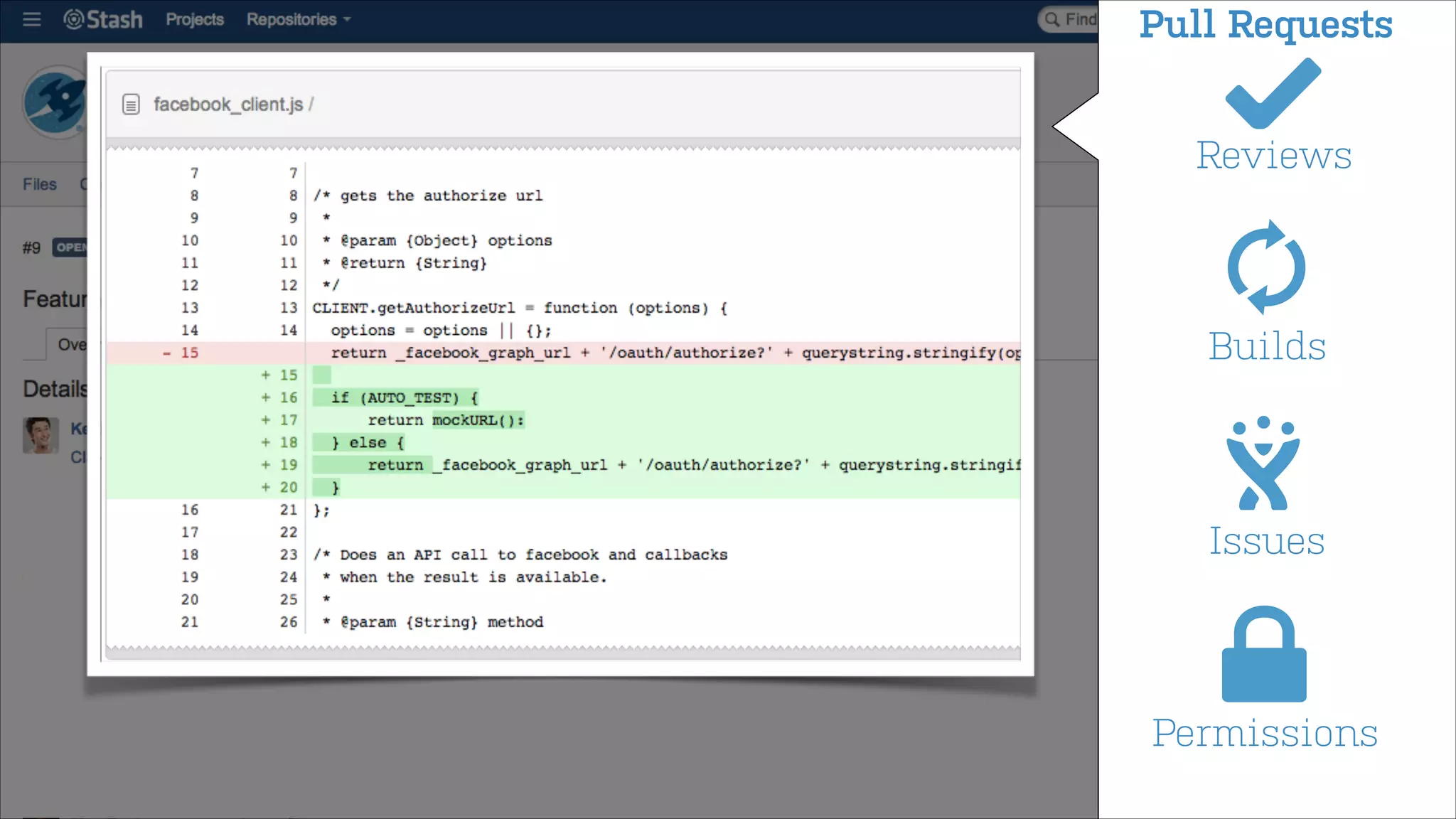Click the '@return {String}' comment line
This screenshot has height=819, width=1456.
click(405, 263)
